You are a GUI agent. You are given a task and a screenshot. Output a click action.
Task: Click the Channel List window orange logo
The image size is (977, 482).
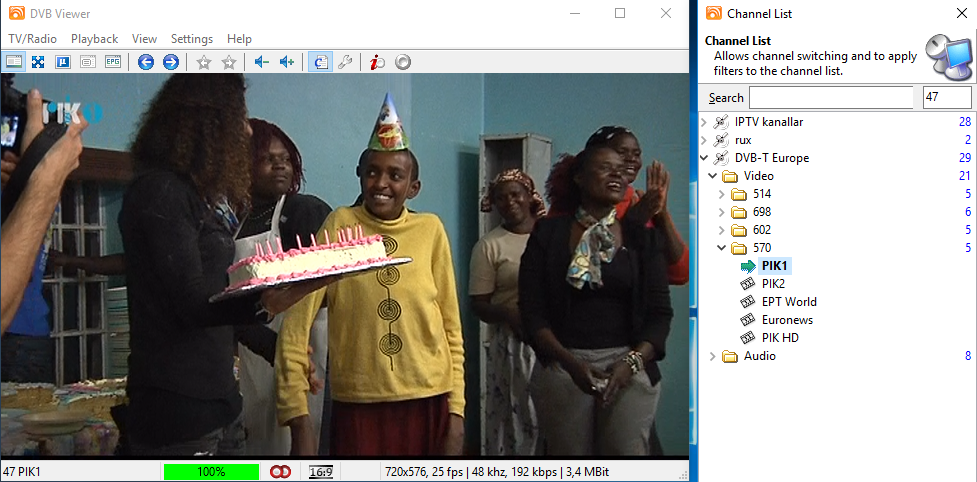click(x=713, y=13)
